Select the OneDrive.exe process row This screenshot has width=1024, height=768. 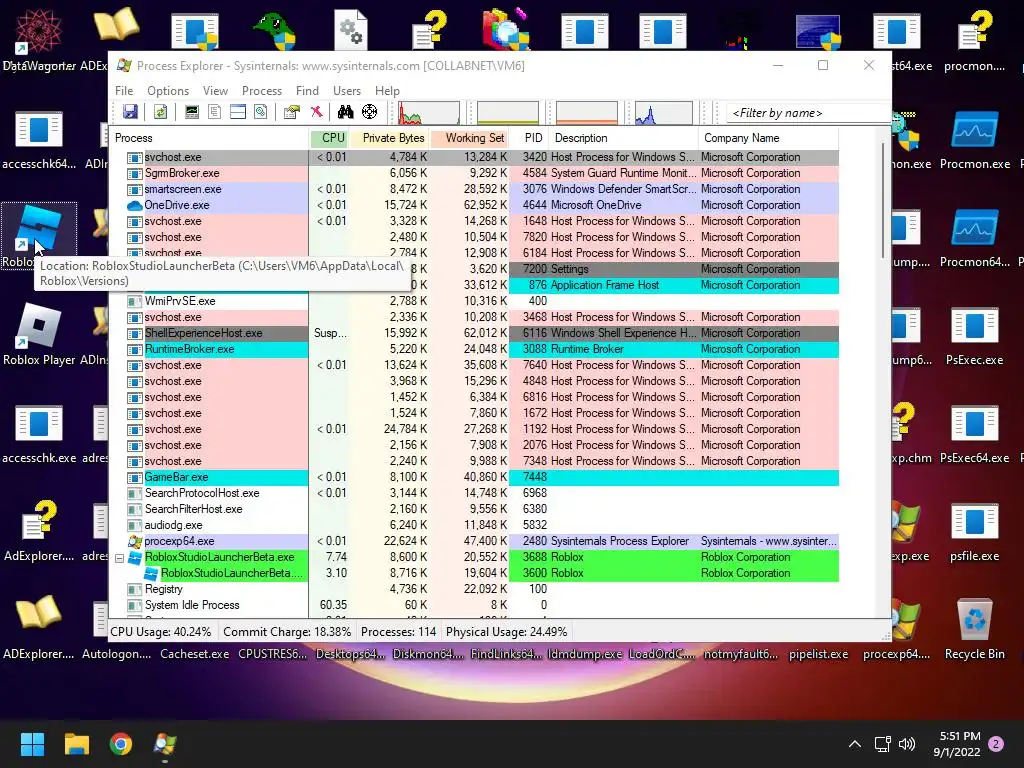coord(474,205)
